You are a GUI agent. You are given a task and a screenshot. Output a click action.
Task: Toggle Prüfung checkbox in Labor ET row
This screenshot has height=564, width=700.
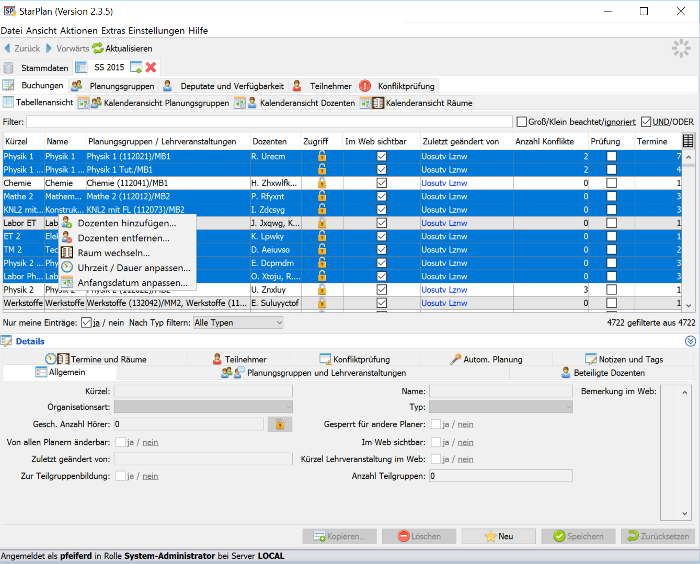coord(612,223)
